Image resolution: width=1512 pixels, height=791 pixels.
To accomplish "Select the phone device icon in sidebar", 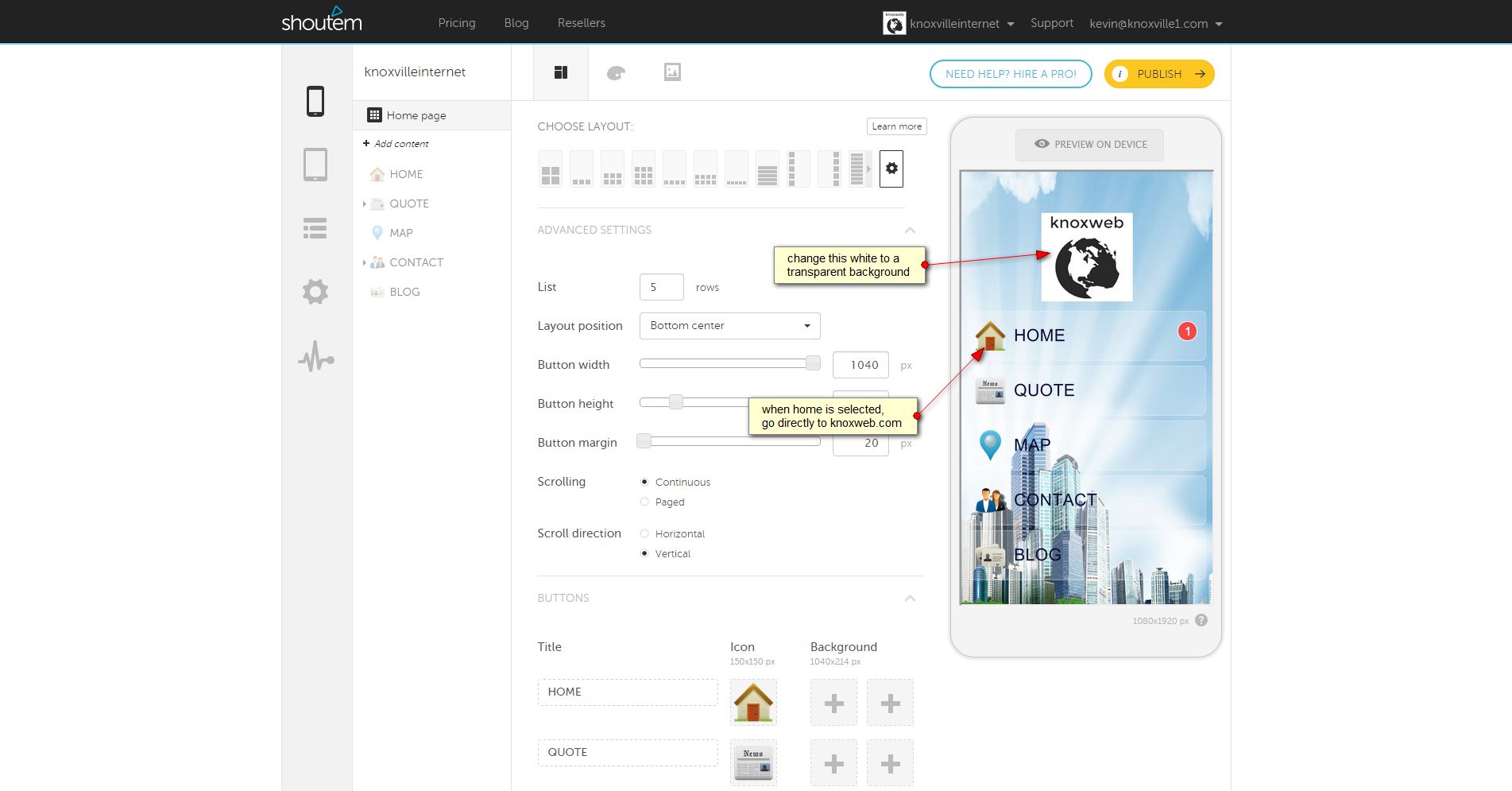I will [315, 102].
